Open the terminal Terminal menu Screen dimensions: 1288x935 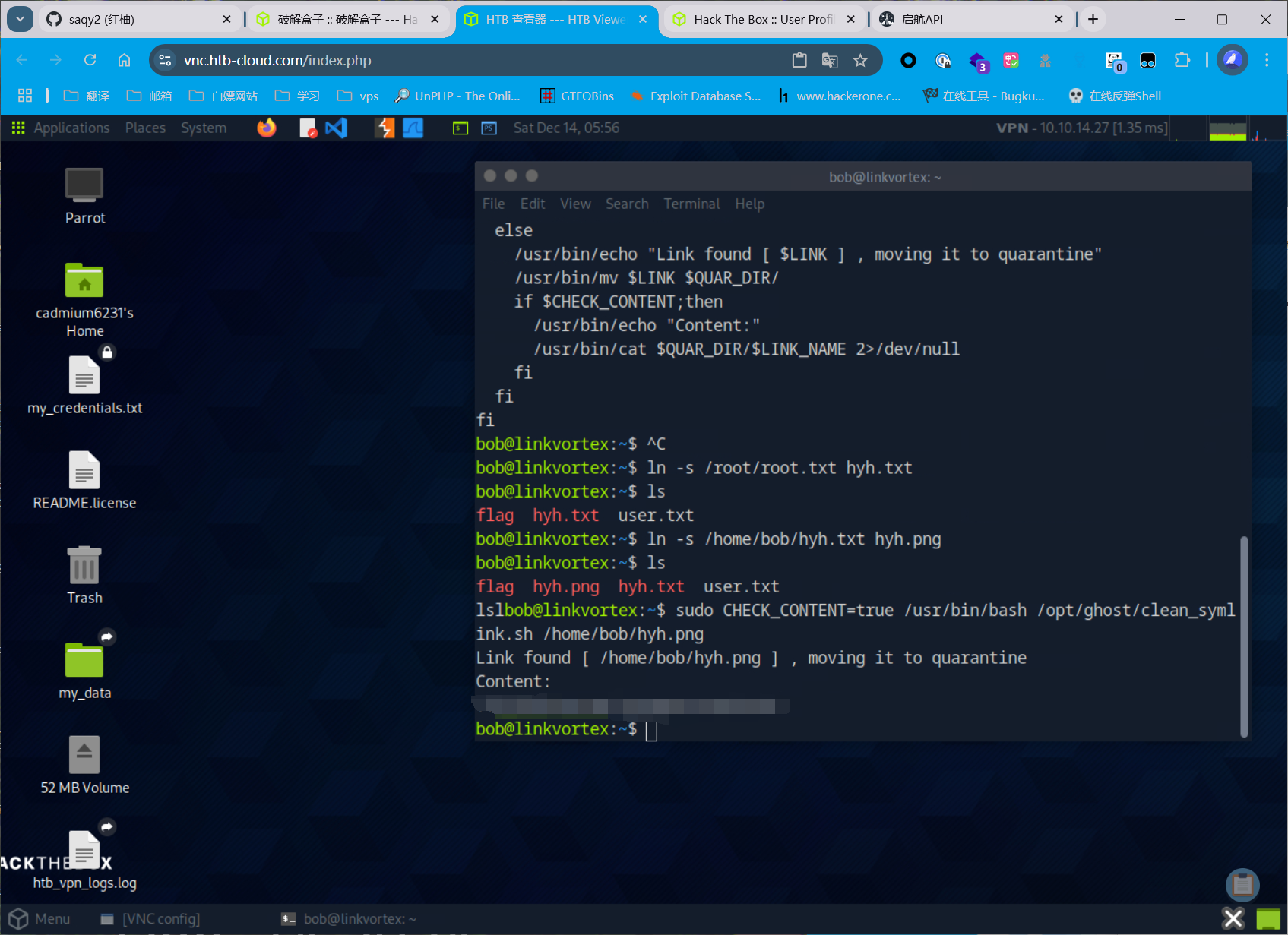point(691,204)
